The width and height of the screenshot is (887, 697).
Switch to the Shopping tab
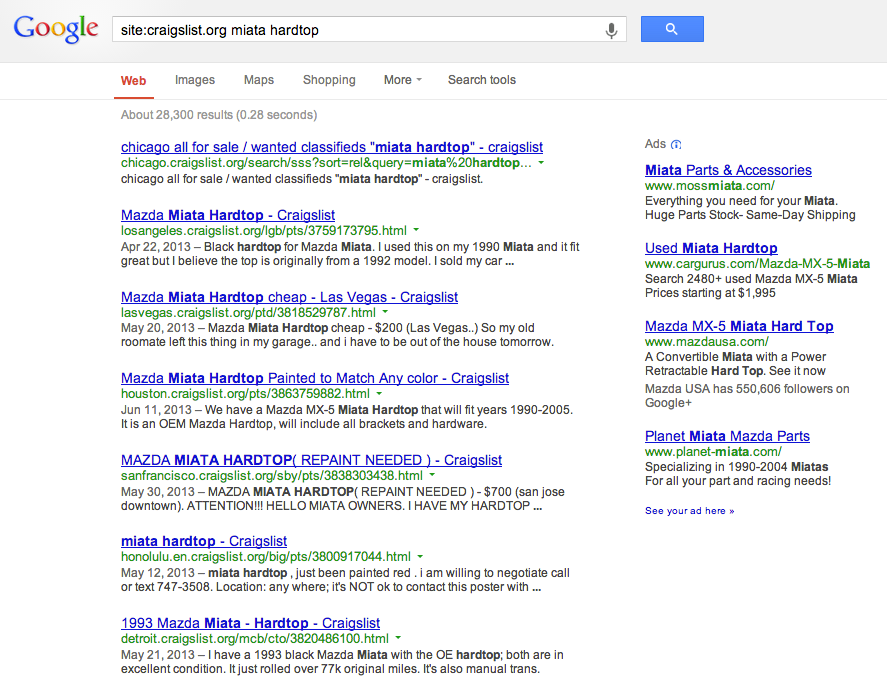(x=329, y=80)
